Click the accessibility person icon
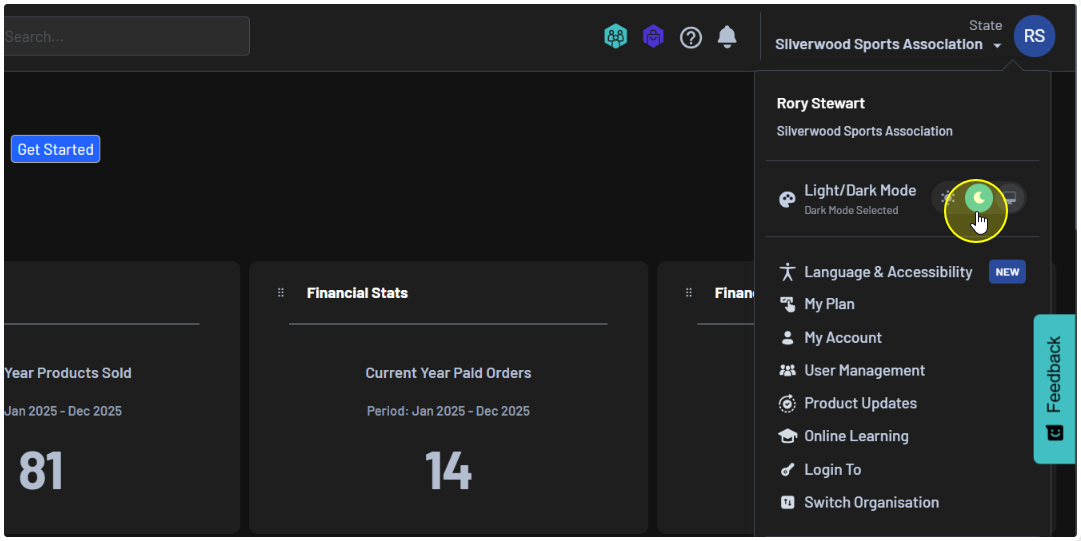Screen dimensions: 1081x541 pos(787,272)
